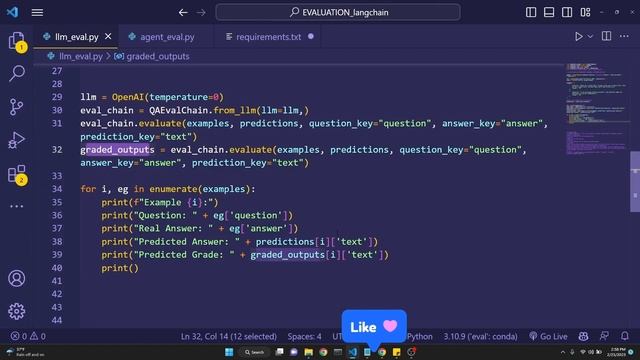Click the Like heart overlay button
This screenshot has width=640, height=360.
tap(374, 327)
